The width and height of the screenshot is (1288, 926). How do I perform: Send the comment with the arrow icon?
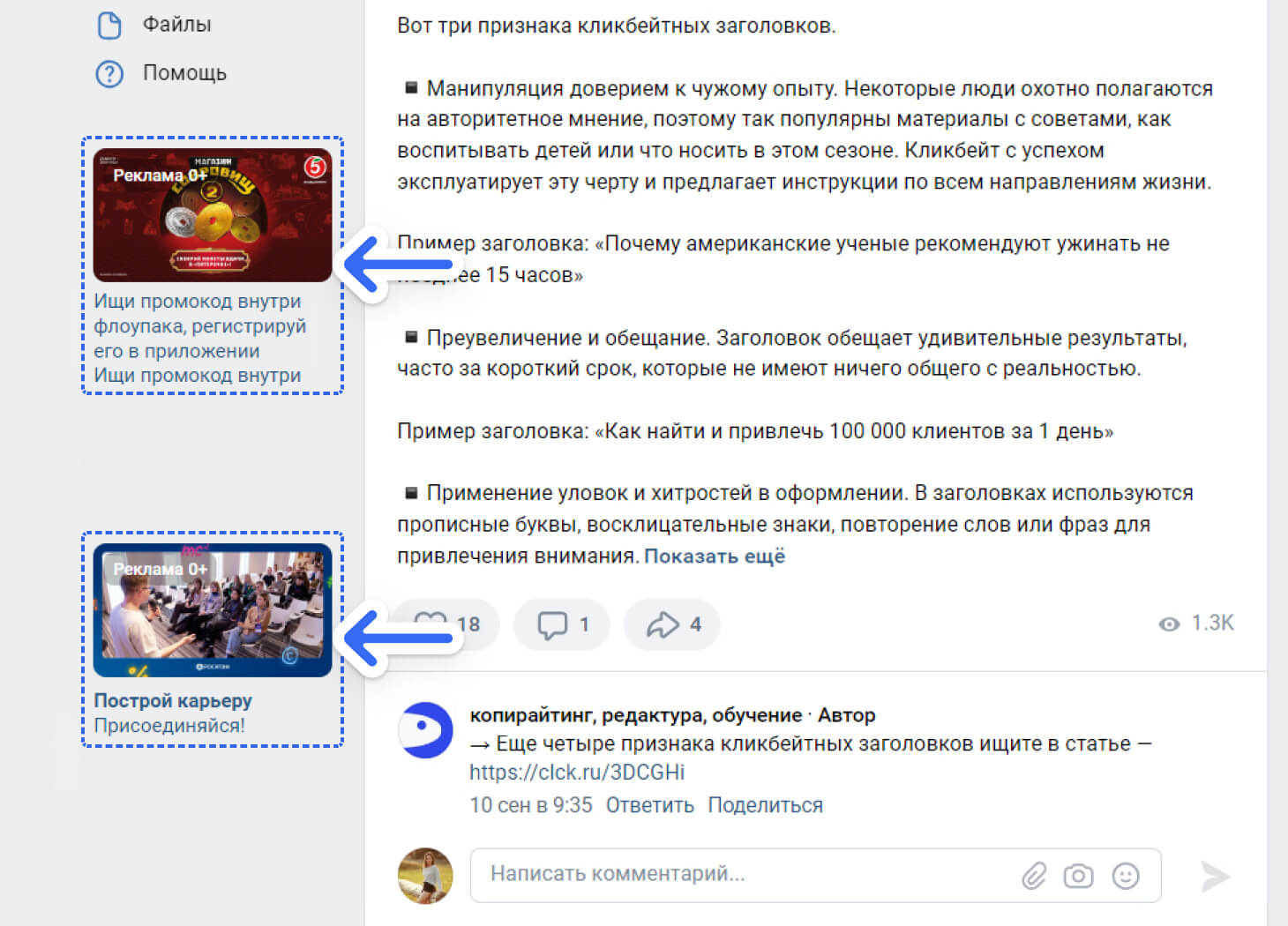pos(1215,876)
